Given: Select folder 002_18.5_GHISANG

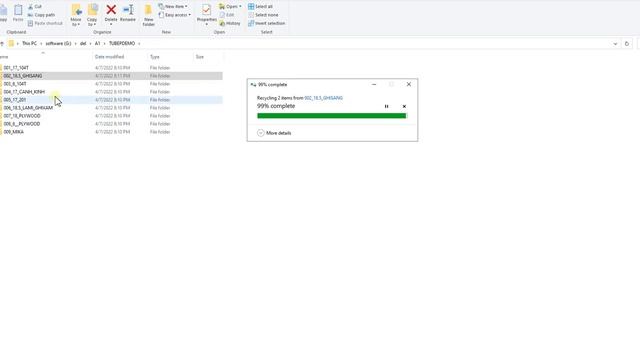Looking at the screenshot, I should coord(23,76).
